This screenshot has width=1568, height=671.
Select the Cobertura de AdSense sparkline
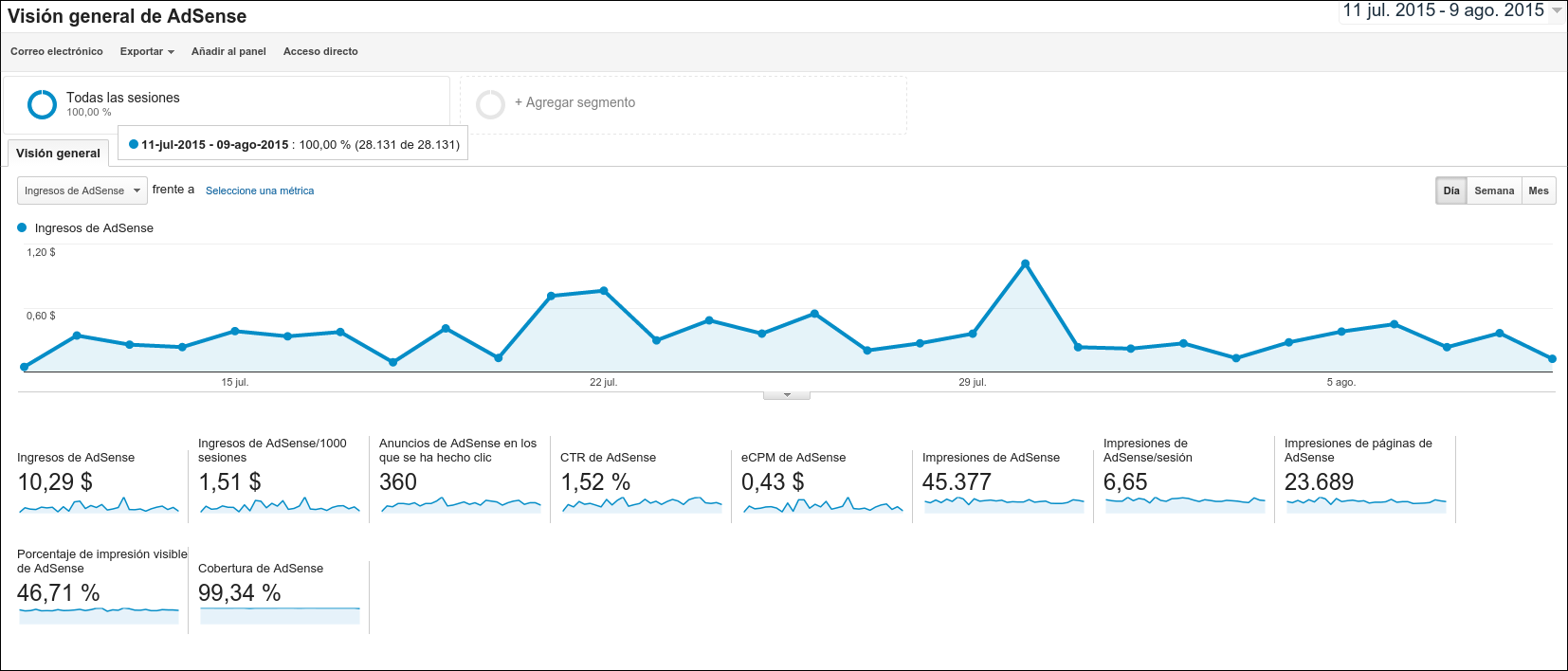pyautogui.click(x=280, y=615)
